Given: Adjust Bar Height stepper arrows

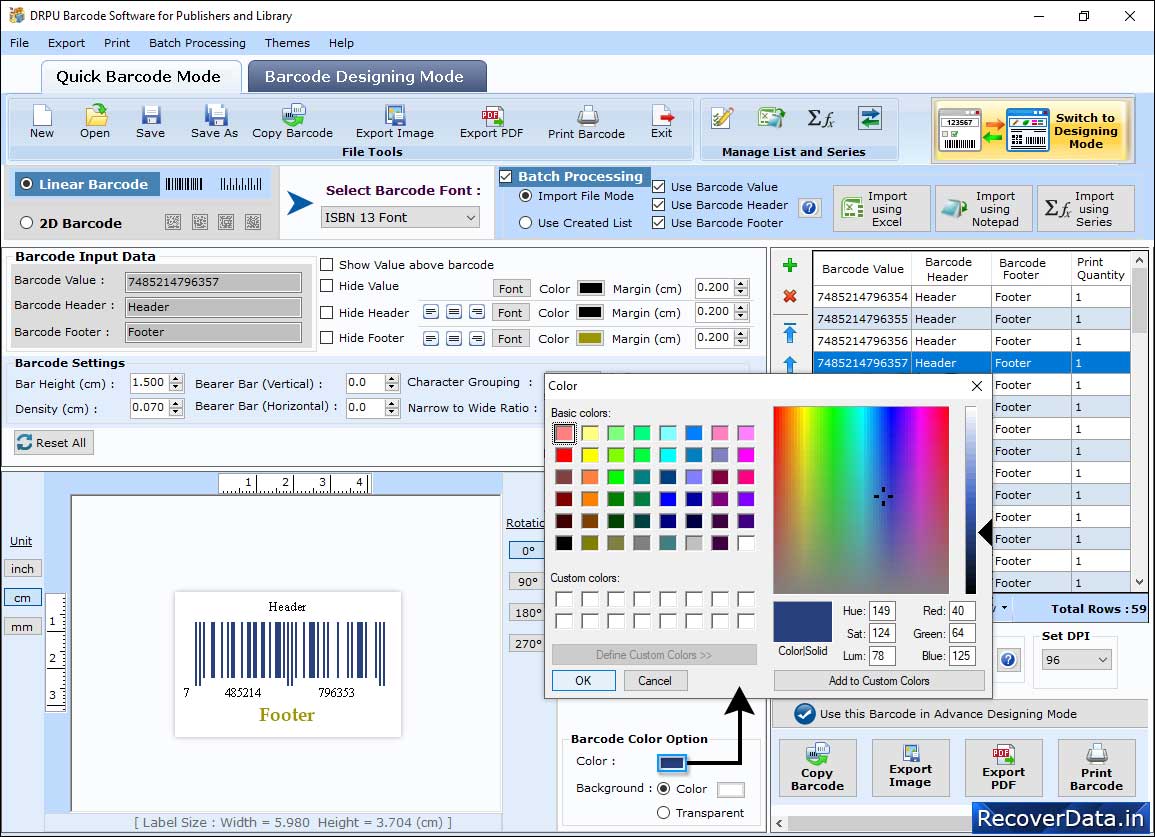Looking at the screenshot, I should pos(175,383).
